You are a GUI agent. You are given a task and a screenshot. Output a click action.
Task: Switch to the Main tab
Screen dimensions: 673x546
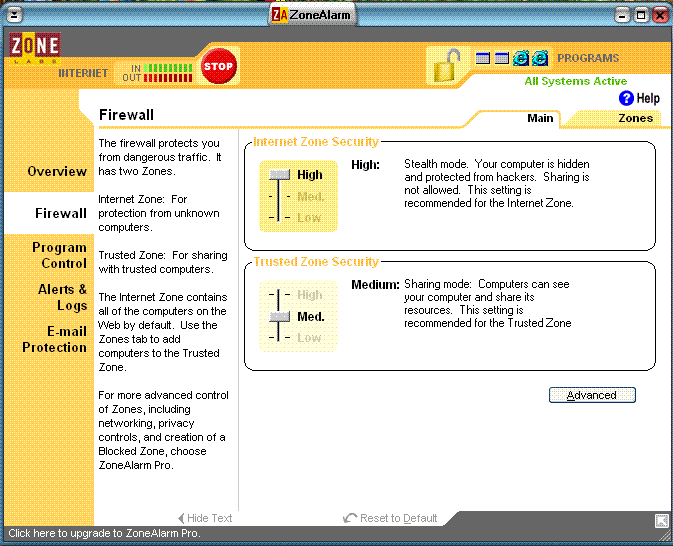[x=540, y=118]
